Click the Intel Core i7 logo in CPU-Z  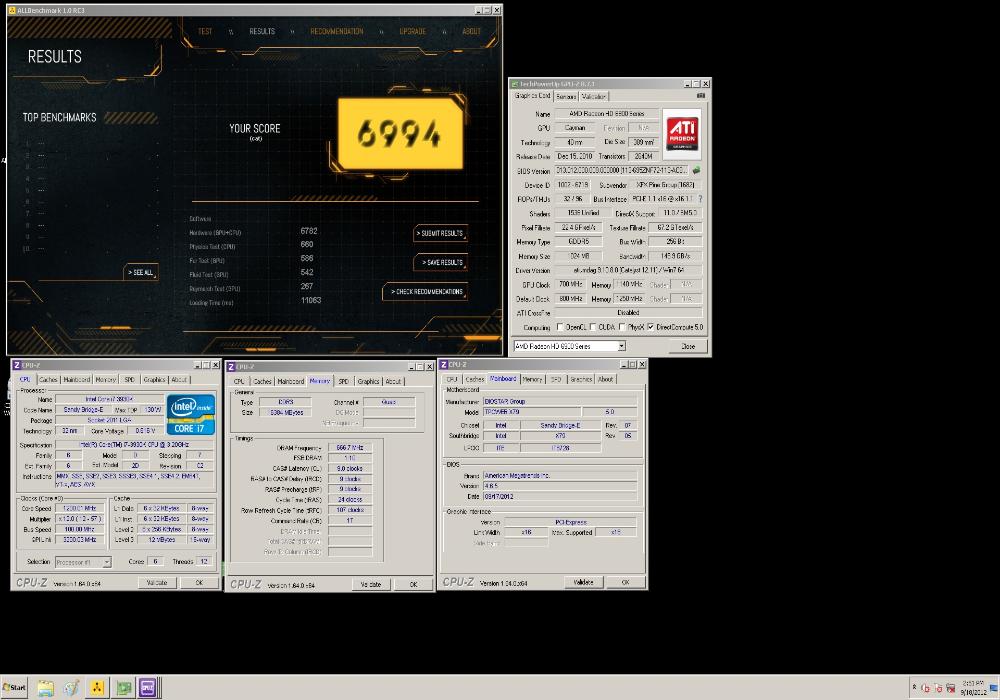coord(191,414)
